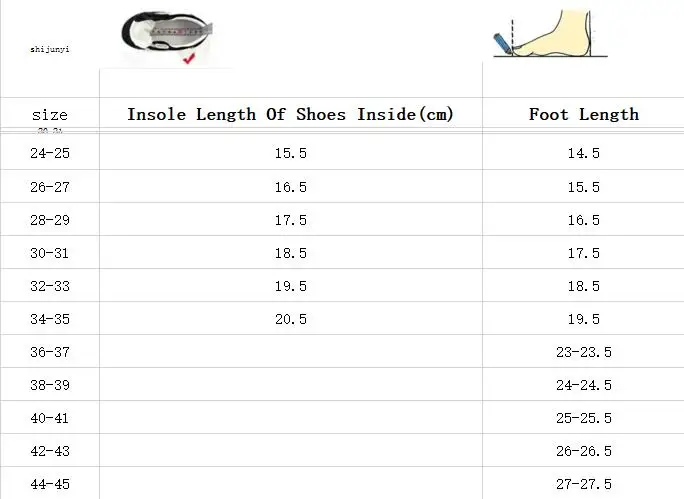Click the red checkmark under the shoe
The height and width of the screenshot is (499, 684).
pos(189,60)
